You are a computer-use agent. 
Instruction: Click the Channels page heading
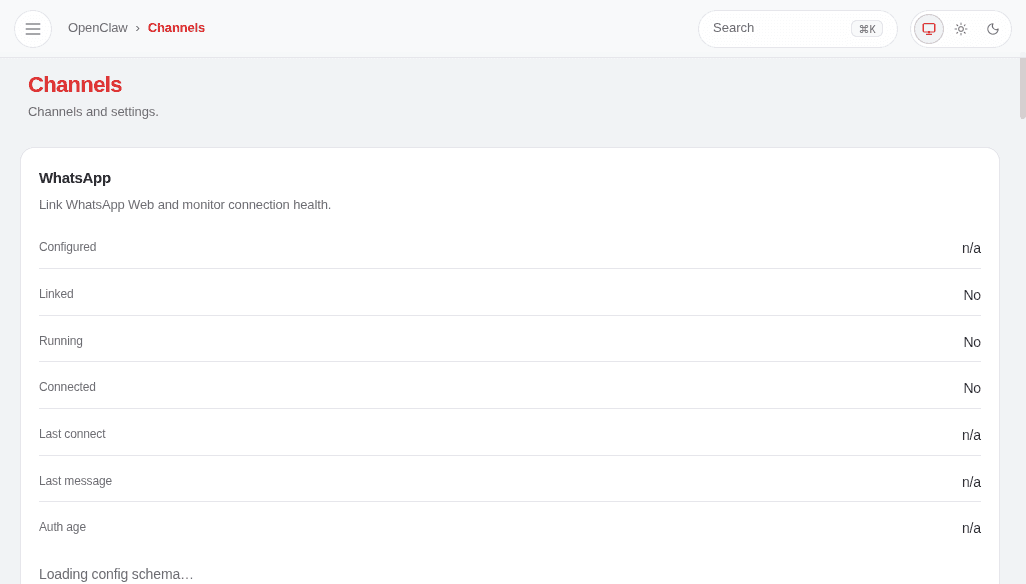pos(75,85)
